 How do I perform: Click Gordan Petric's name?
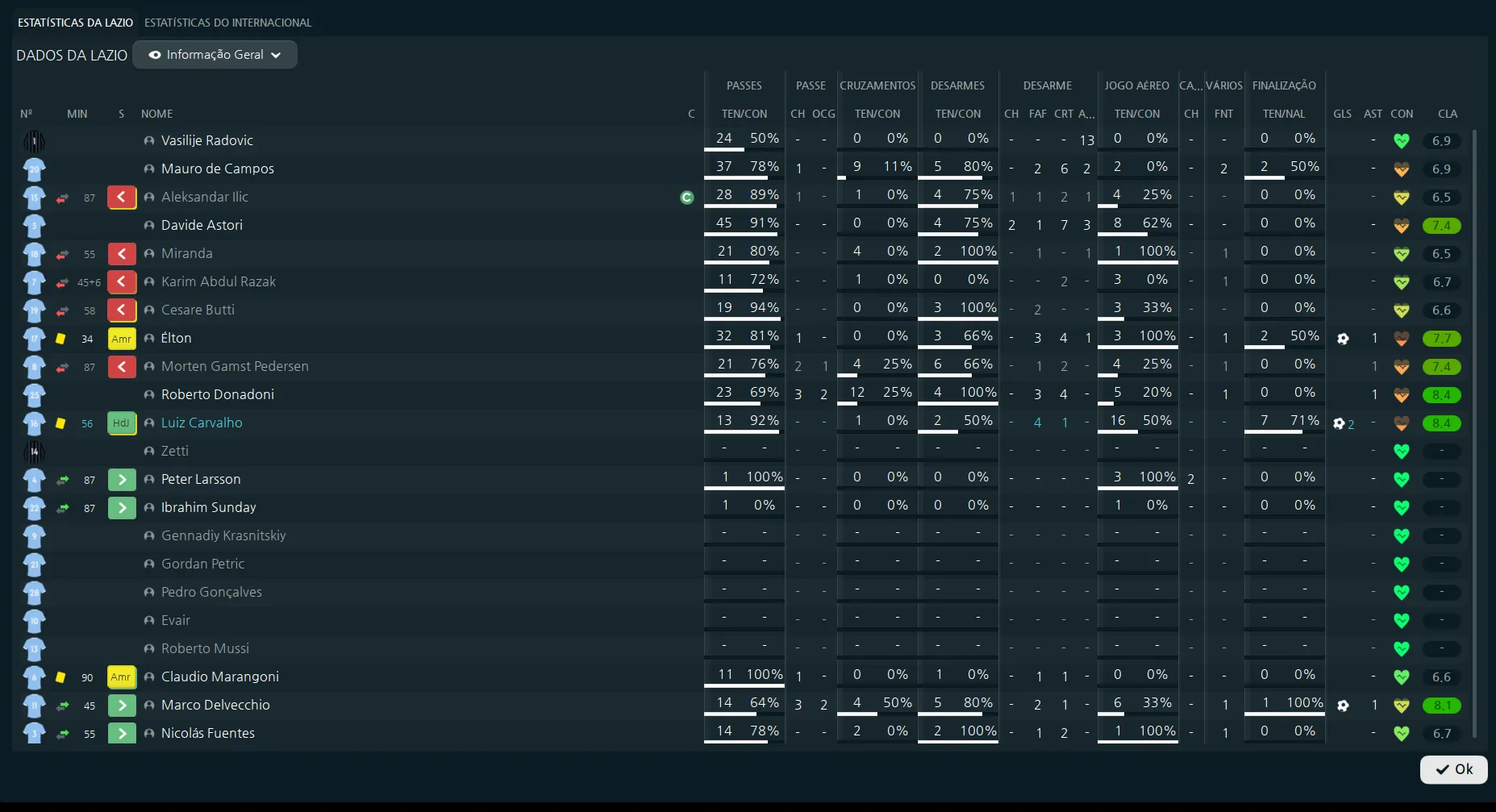(202, 564)
